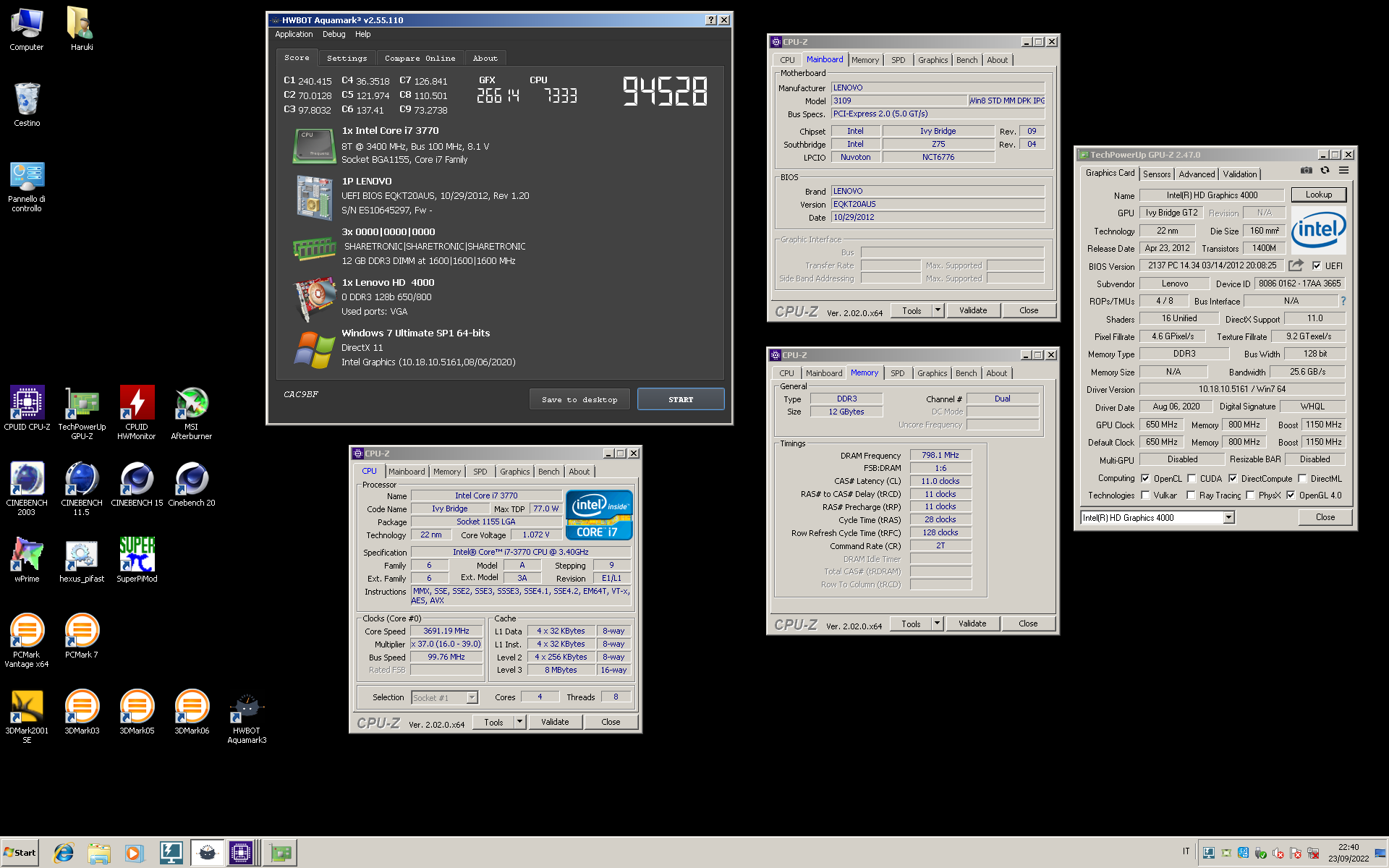Screen dimensions: 1389x868
Task: Click START button in Aquamark
Action: coord(681,399)
